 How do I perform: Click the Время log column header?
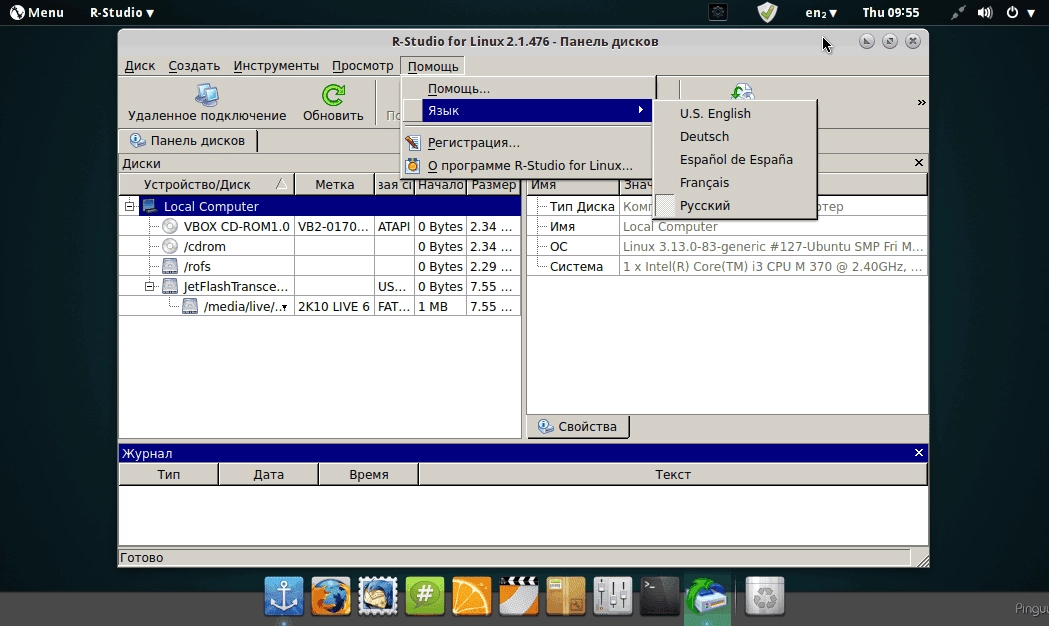[x=369, y=474]
